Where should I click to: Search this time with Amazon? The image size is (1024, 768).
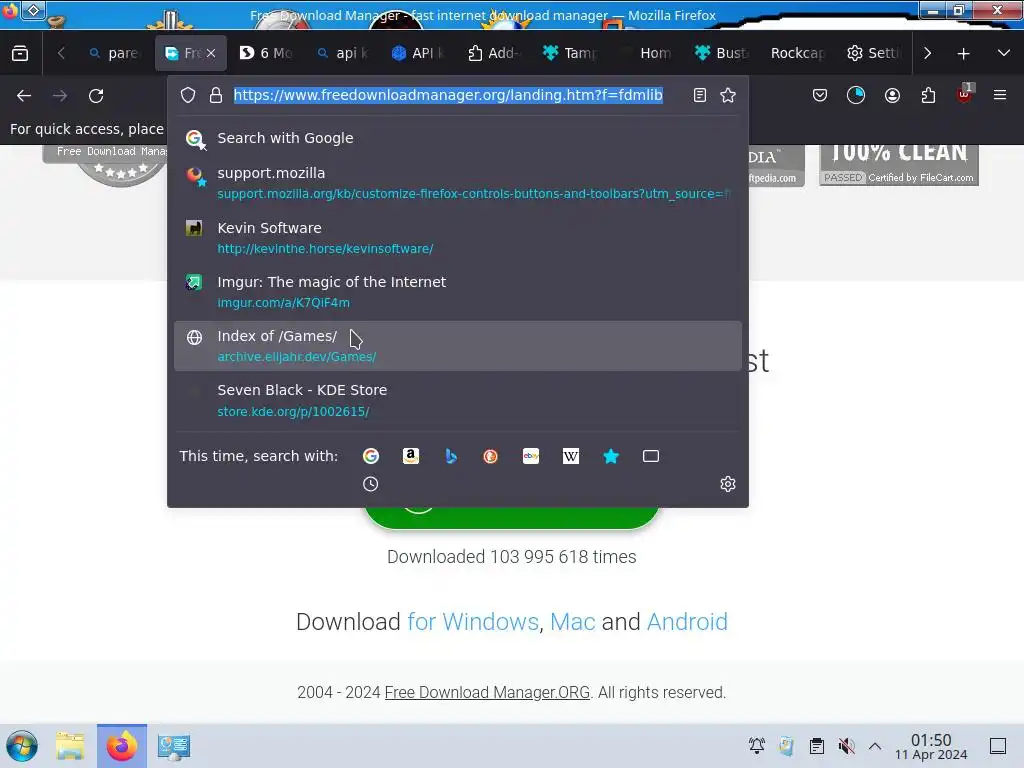[x=411, y=456]
